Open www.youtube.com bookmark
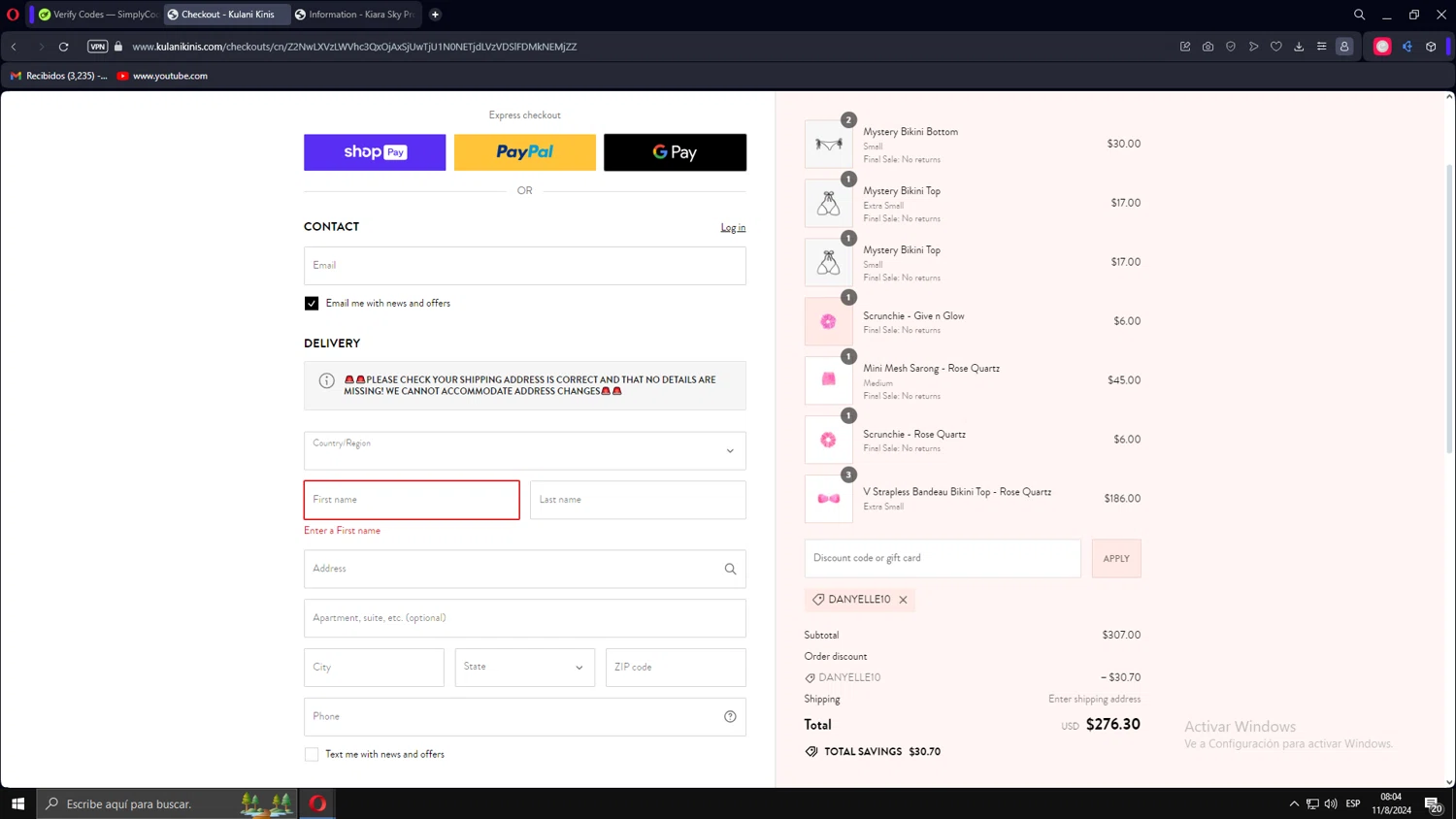1456x819 pixels. coord(162,76)
